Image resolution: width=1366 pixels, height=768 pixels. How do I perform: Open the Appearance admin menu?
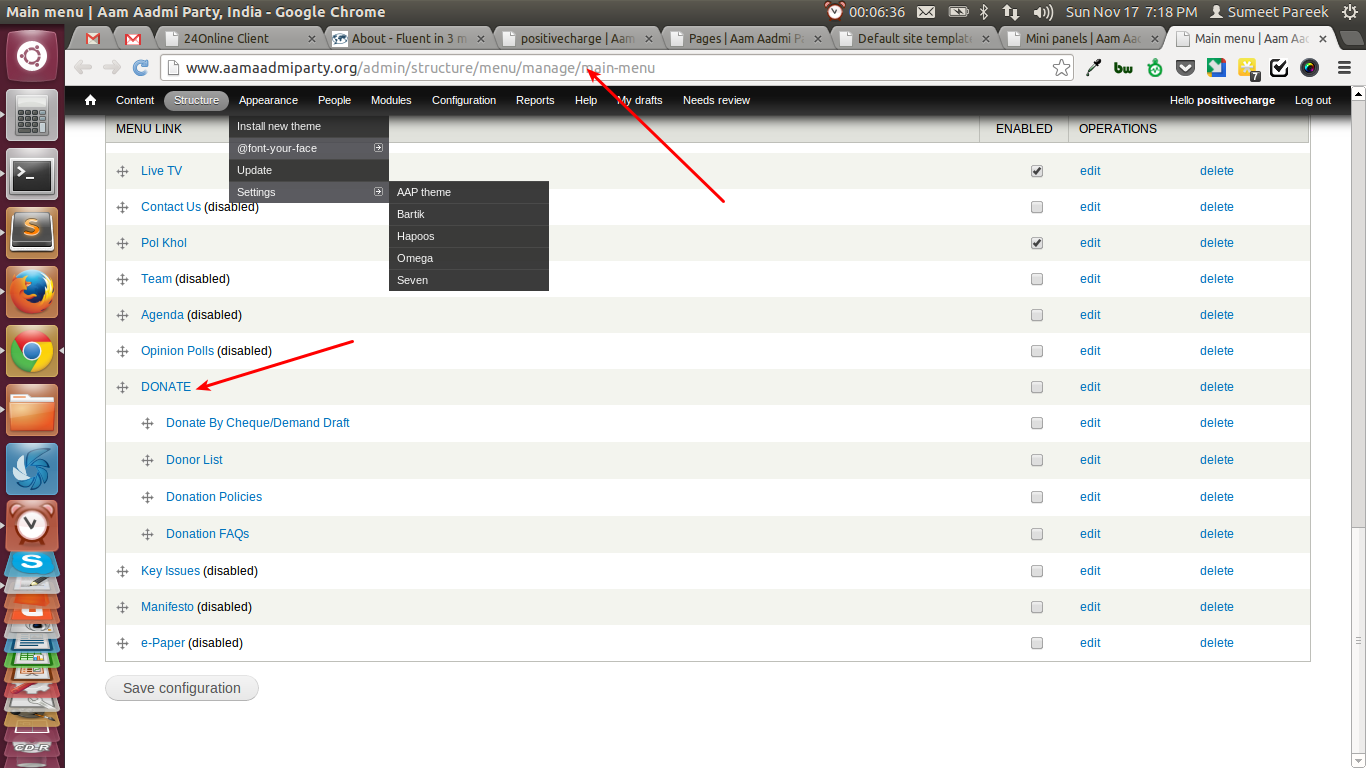(x=268, y=100)
